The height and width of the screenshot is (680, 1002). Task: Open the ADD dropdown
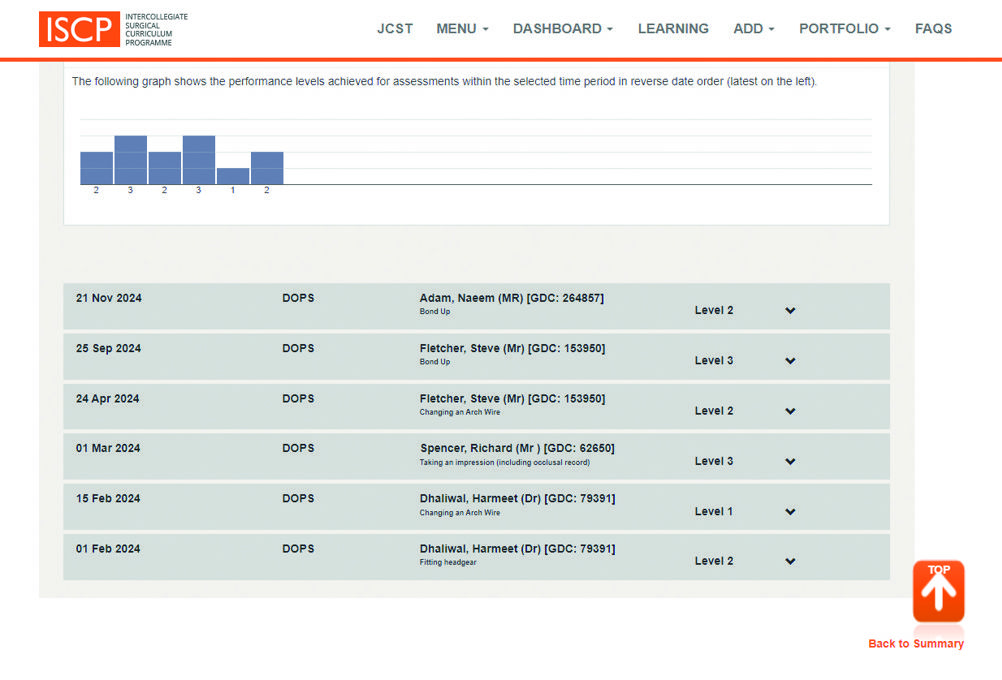753,29
